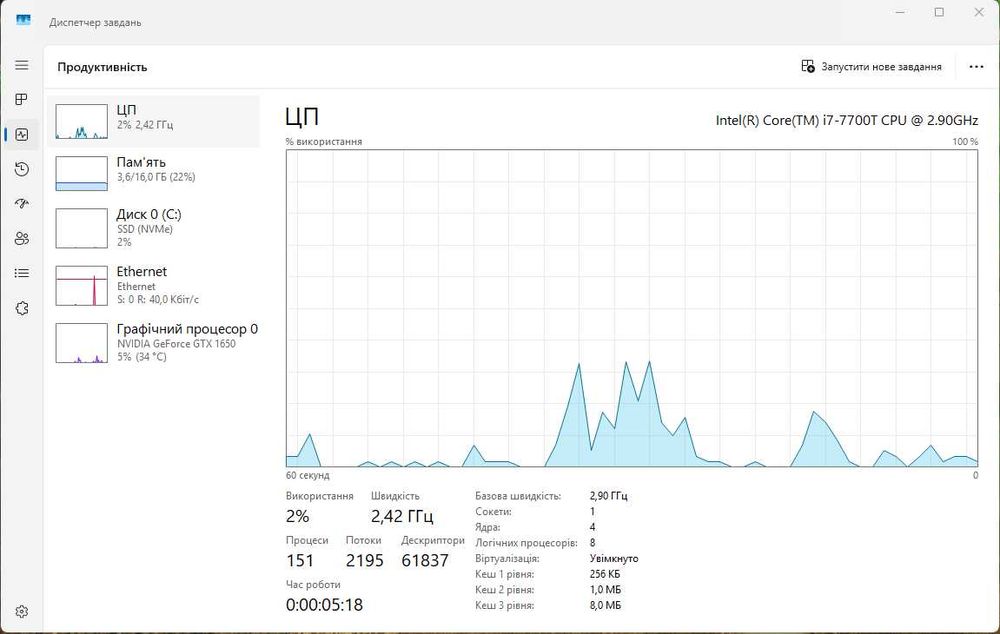Image resolution: width=1000 pixels, height=634 pixels.
Task: Click the ЦП mini graph thumbnail
Action: point(82,121)
